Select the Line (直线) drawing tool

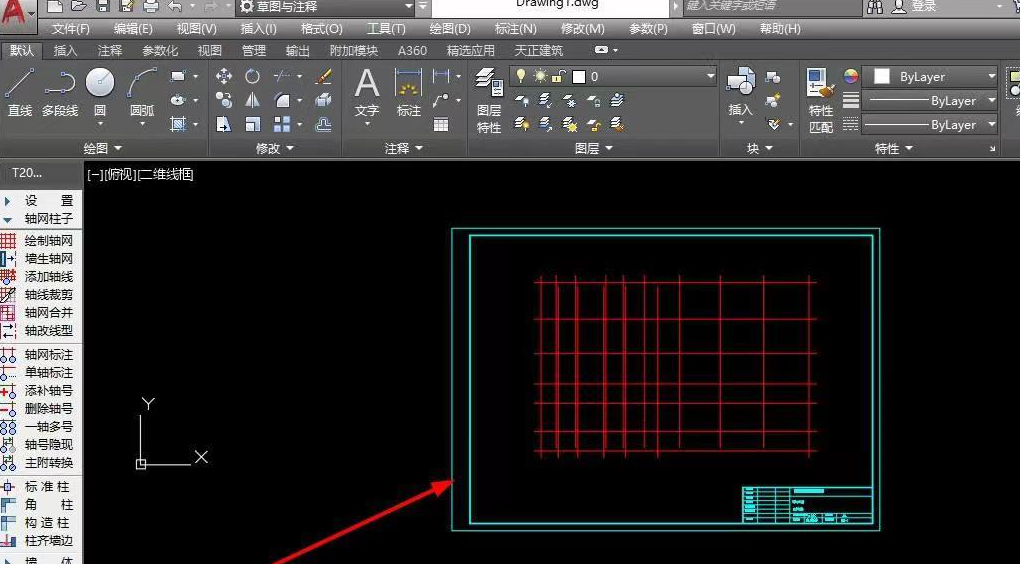tap(20, 90)
